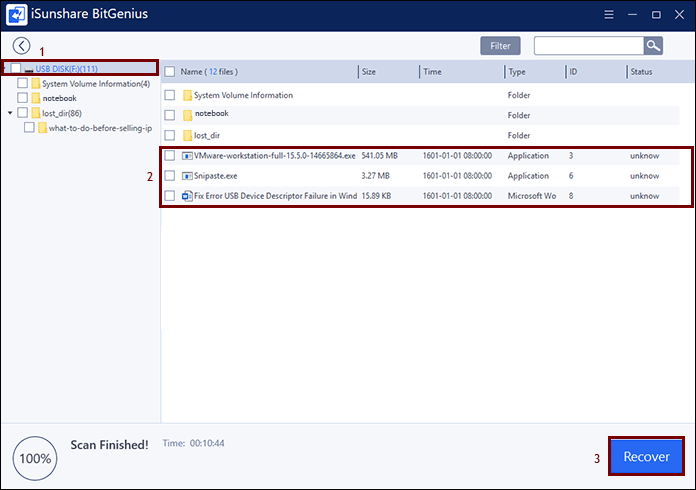Check the USB DISK(F:) checkbox

coord(16,68)
